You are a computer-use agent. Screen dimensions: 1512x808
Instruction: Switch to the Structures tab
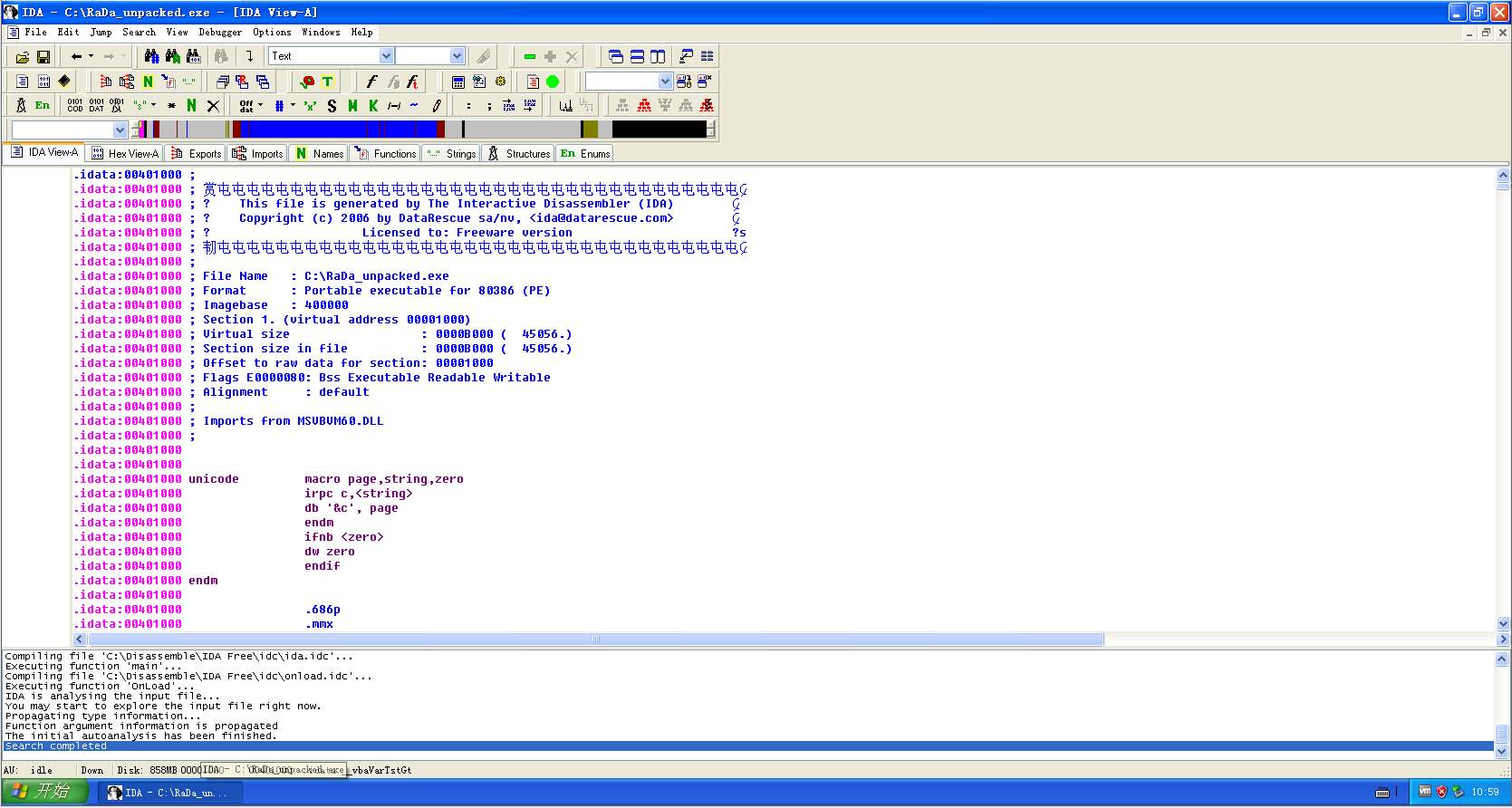click(x=520, y=154)
